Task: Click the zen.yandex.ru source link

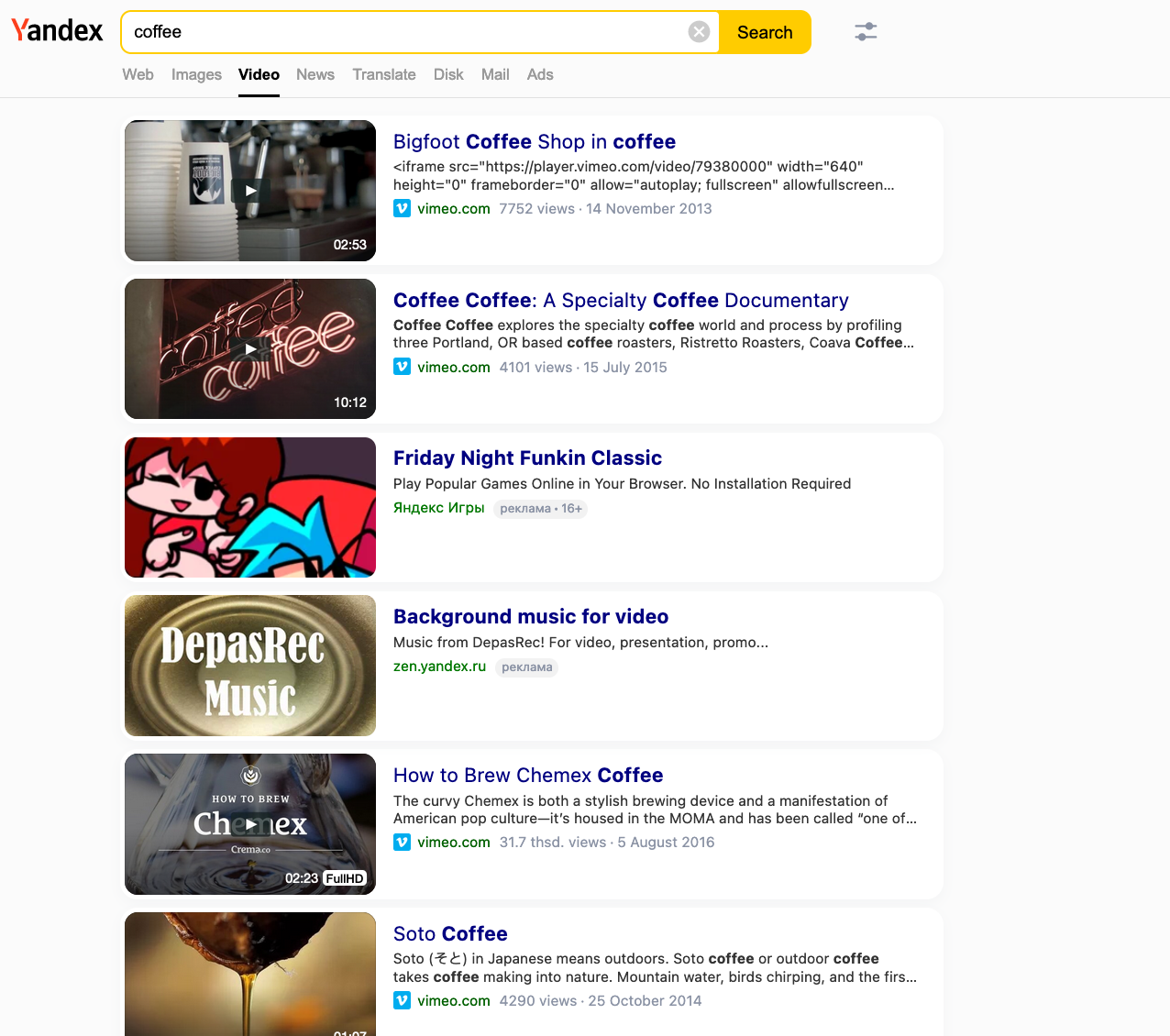Action: click(439, 666)
